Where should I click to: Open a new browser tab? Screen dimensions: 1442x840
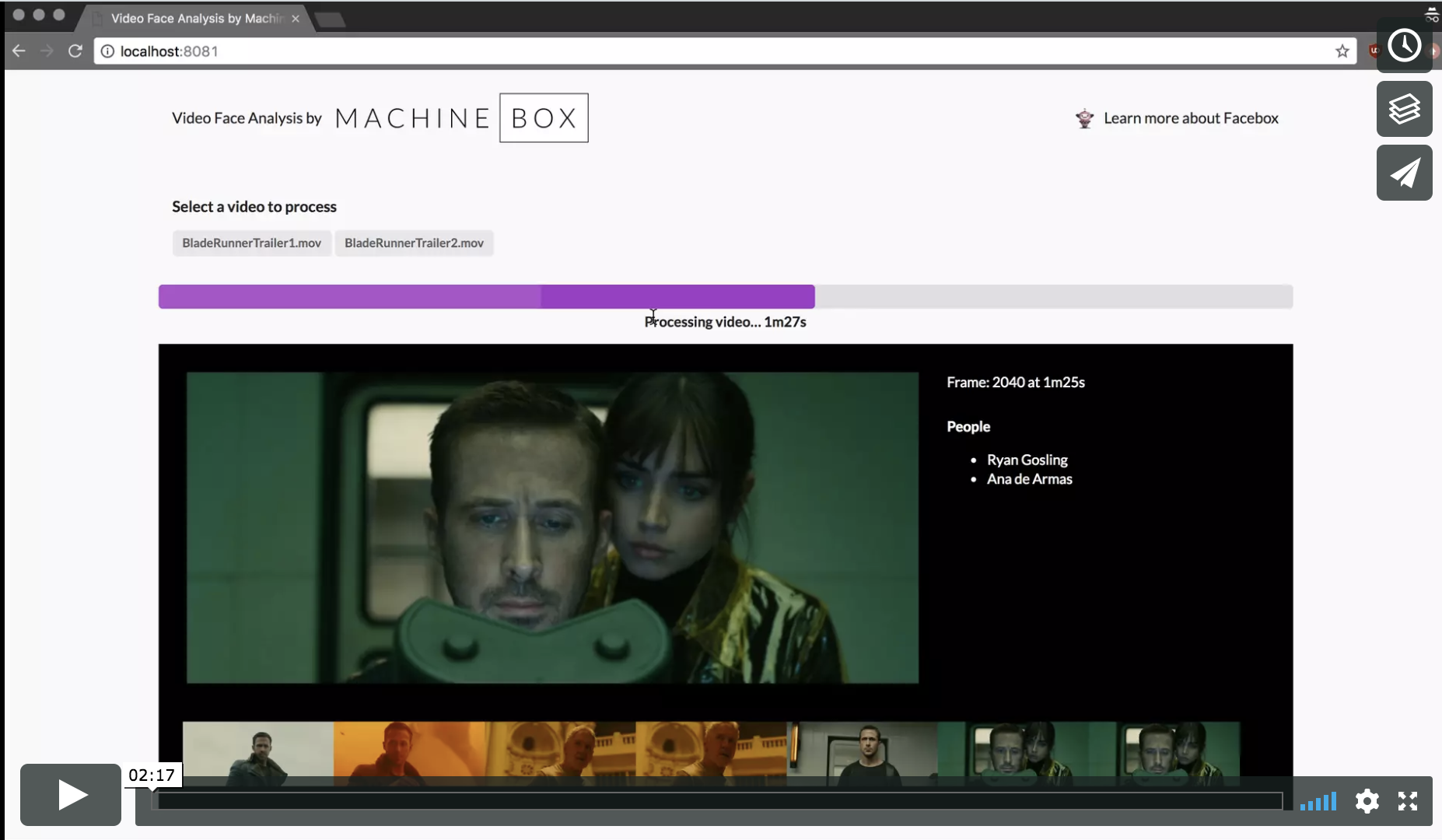(x=330, y=19)
